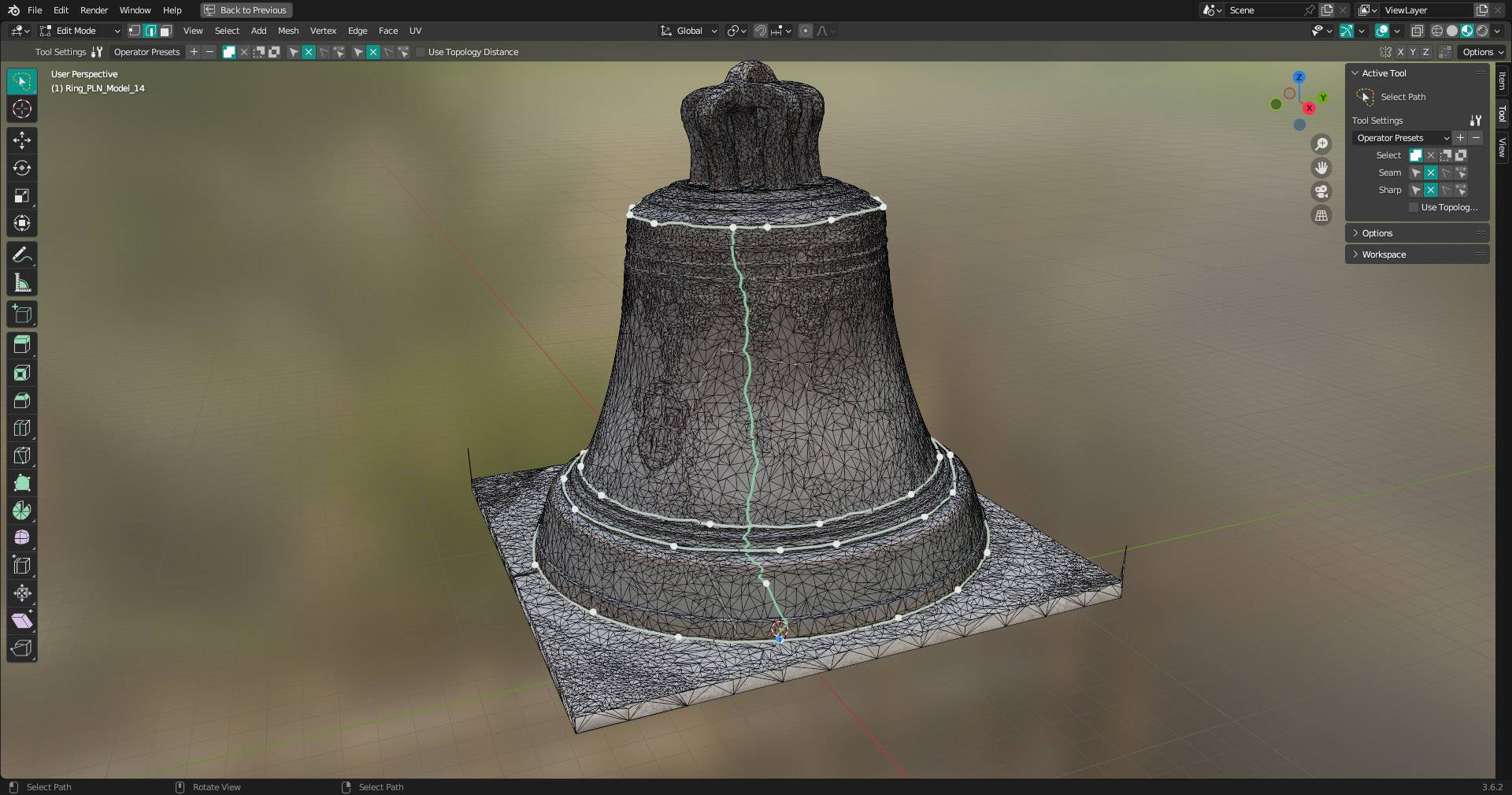Viewport: 1512px width, 795px height.
Task: Select rendered viewport shading
Action: click(x=1482, y=31)
